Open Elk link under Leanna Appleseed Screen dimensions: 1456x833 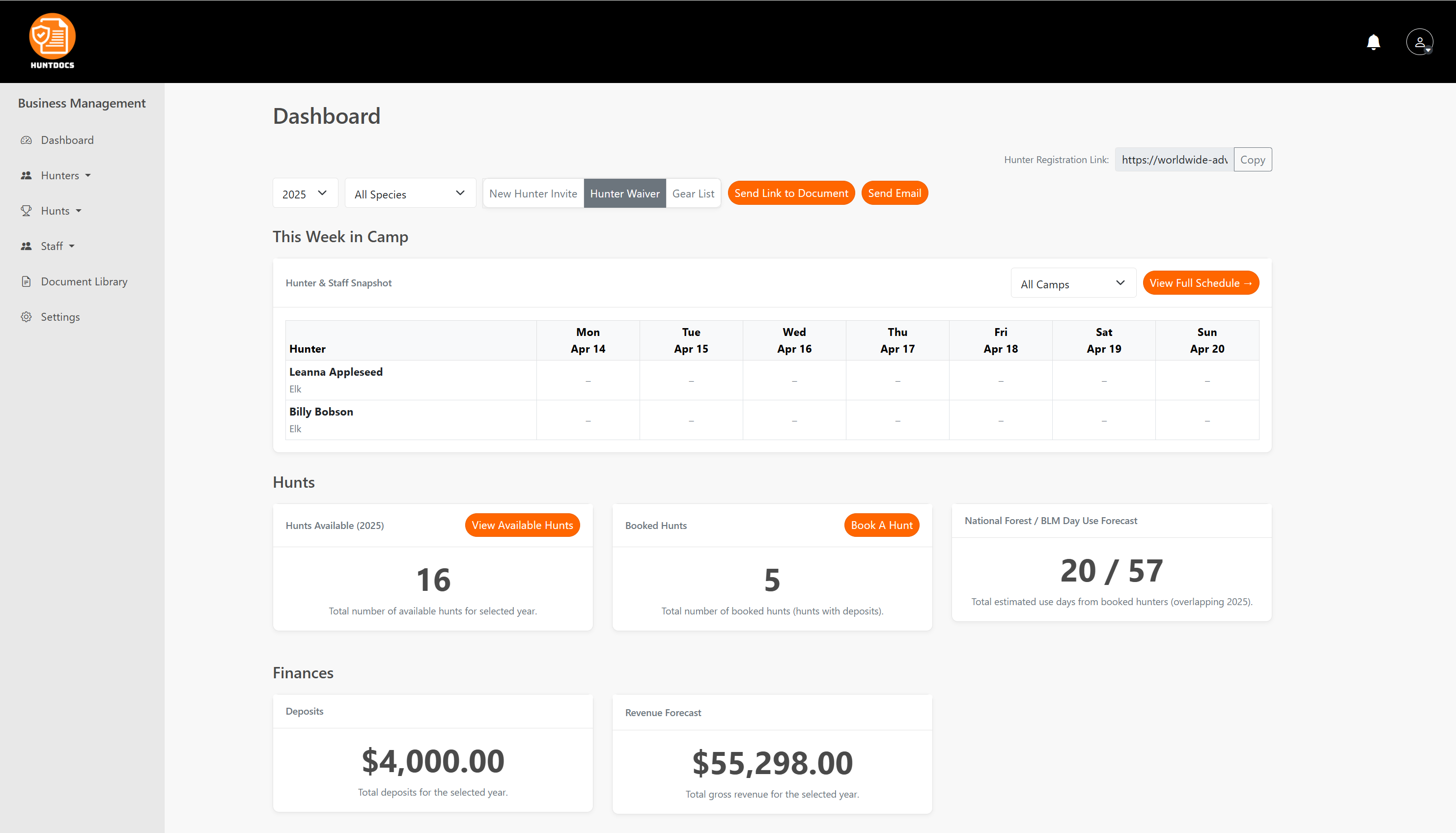coord(295,389)
